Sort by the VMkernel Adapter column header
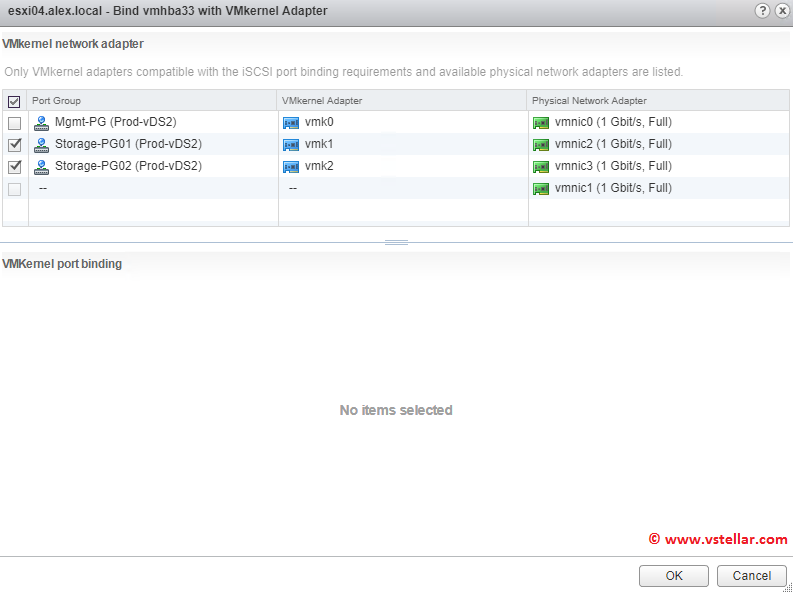 point(403,101)
